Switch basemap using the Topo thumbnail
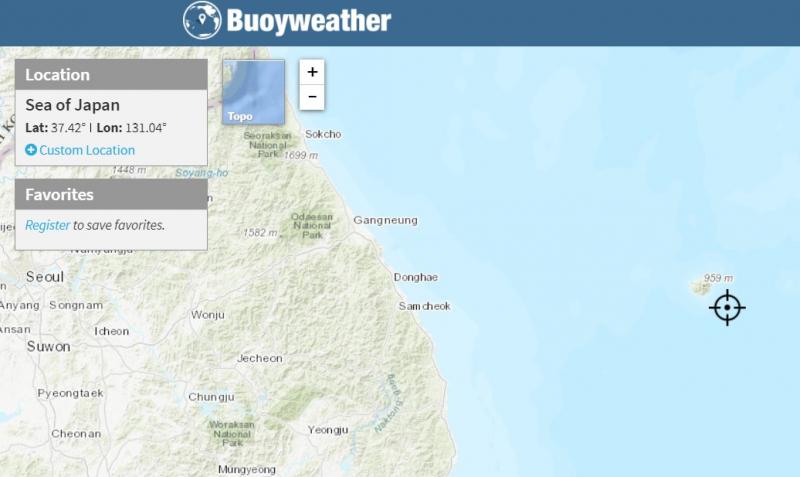Screen dimensions: 800x477 tap(253, 92)
